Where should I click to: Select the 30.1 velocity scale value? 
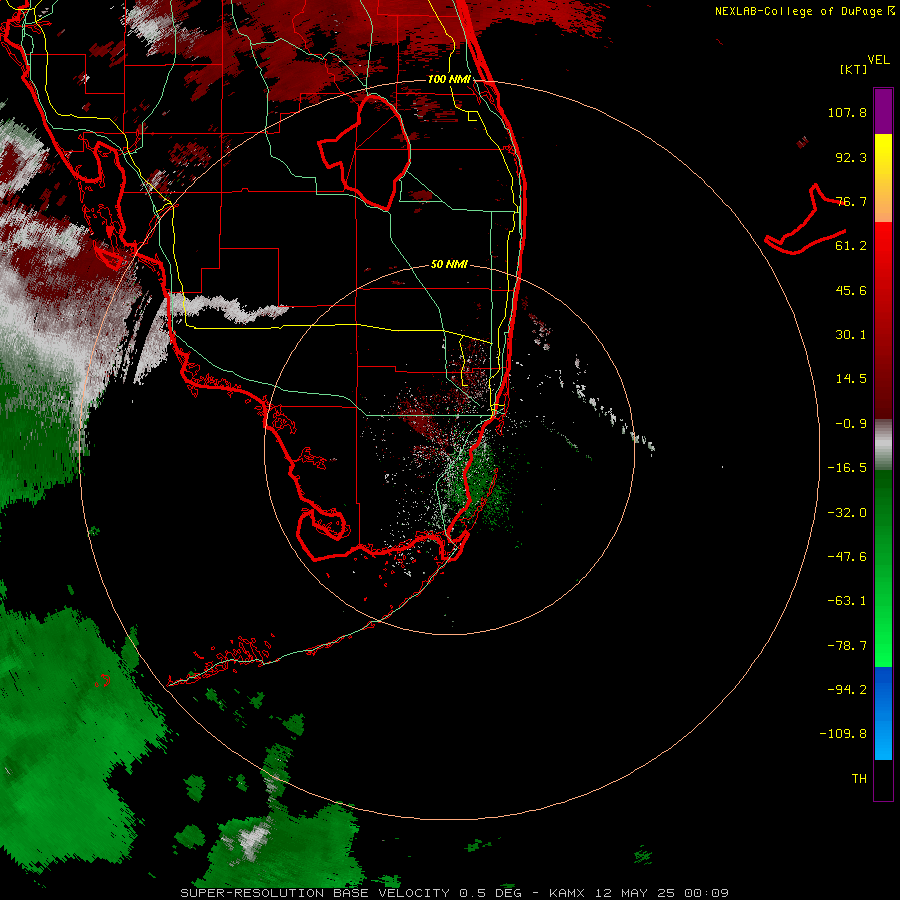[x=851, y=335]
